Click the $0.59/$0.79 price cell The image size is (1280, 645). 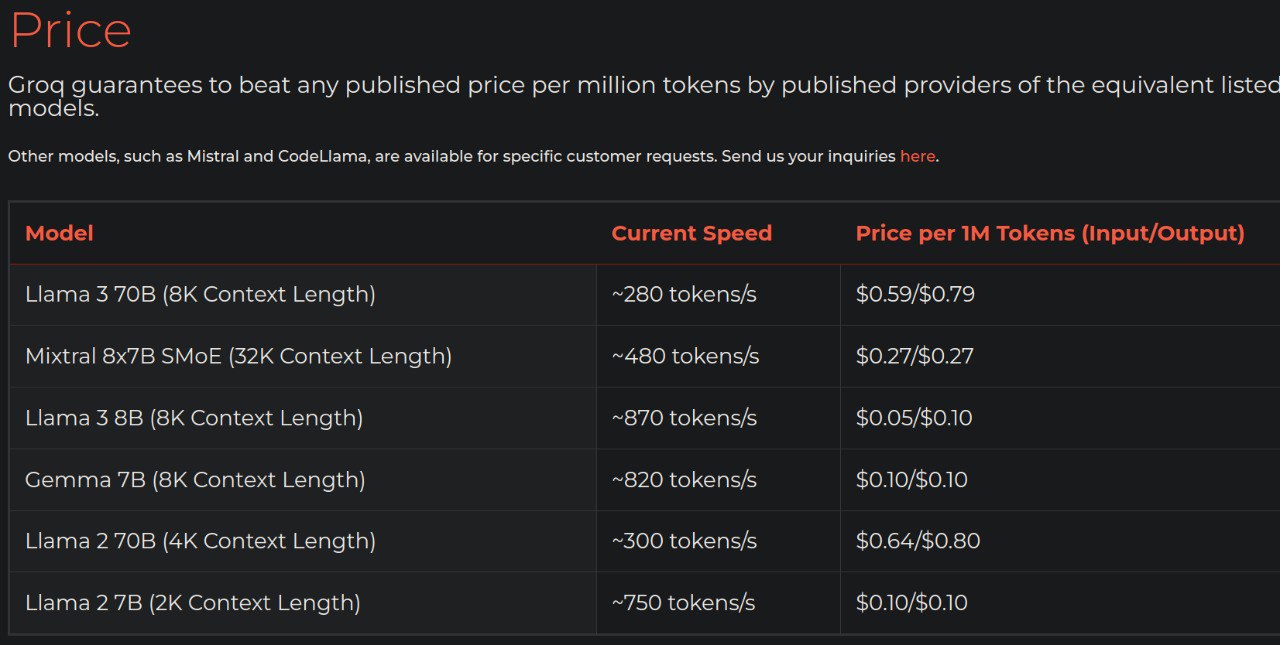pos(915,294)
